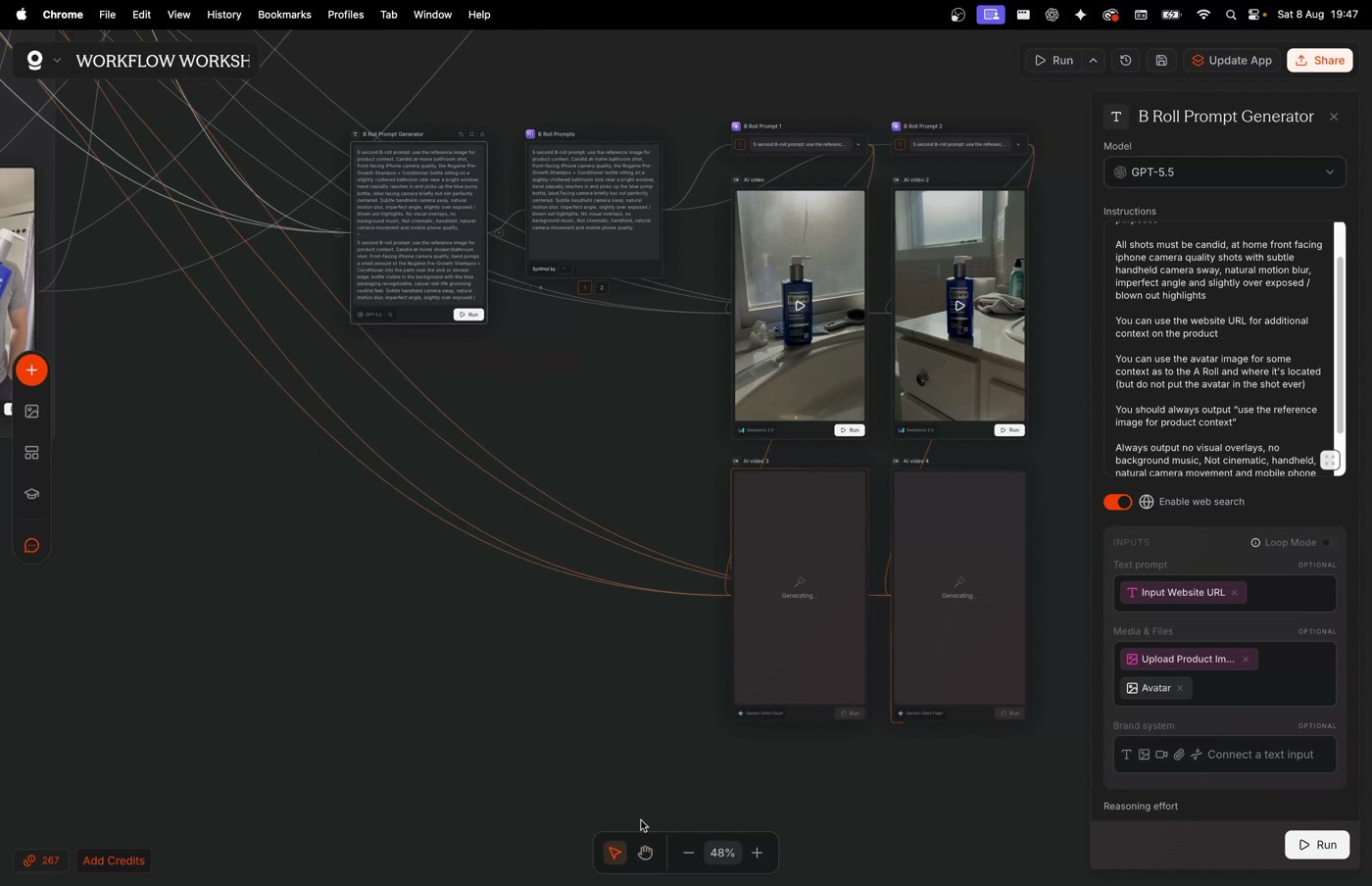Open the Profiles menu

tap(345, 15)
